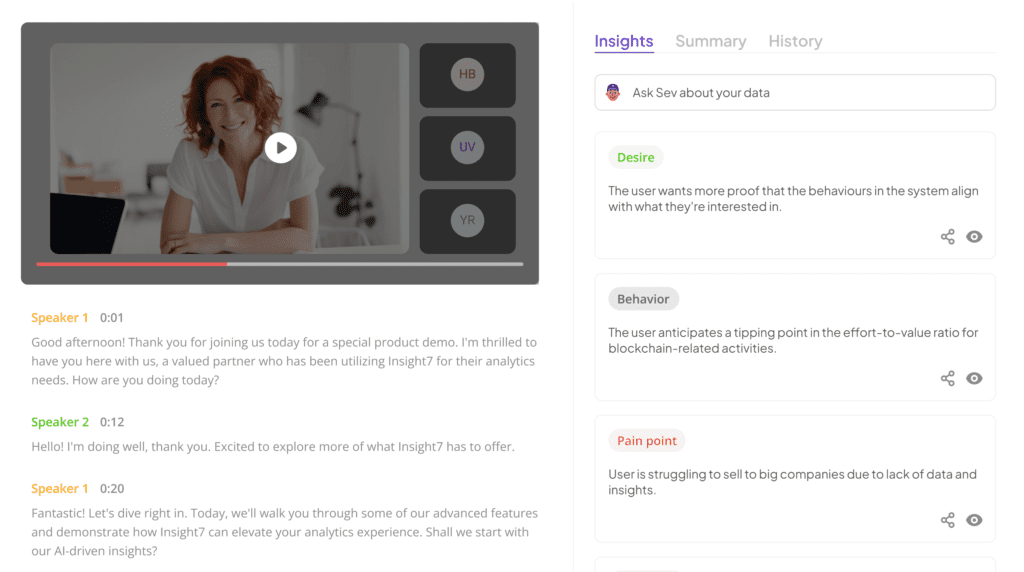Click the Behavior tag label

(643, 299)
